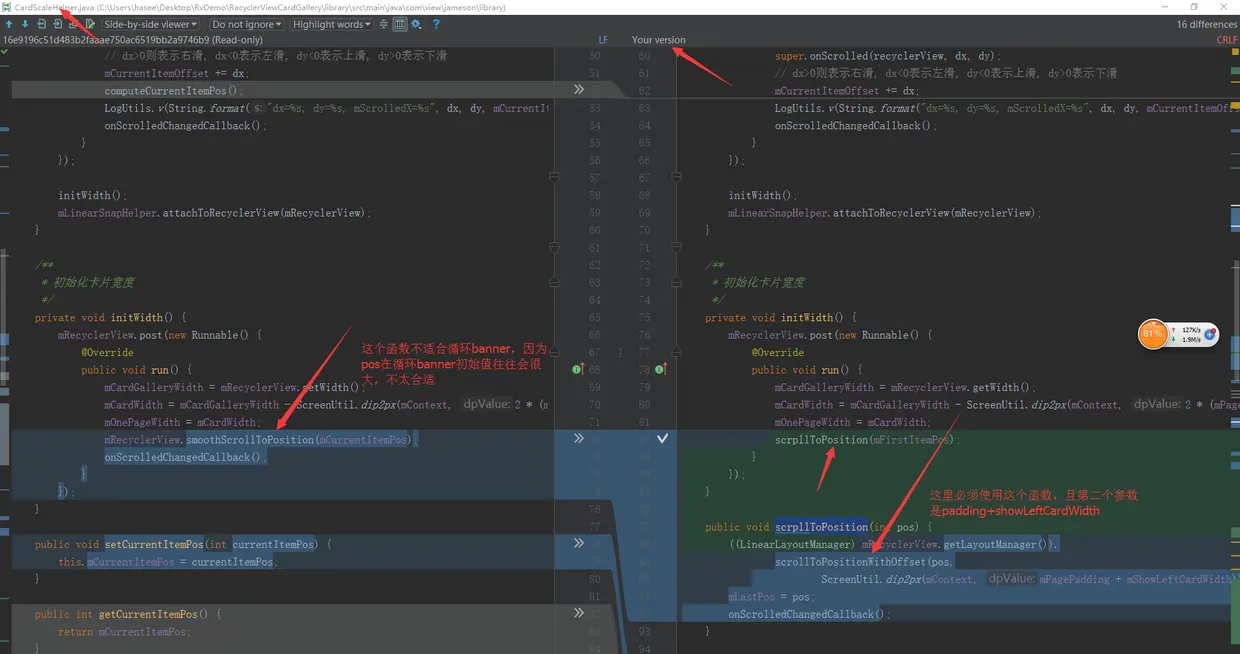Toggle collapse unchanged fragments
Image resolution: width=1240 pixels, height=654 pixels.
tap(383, 24)
